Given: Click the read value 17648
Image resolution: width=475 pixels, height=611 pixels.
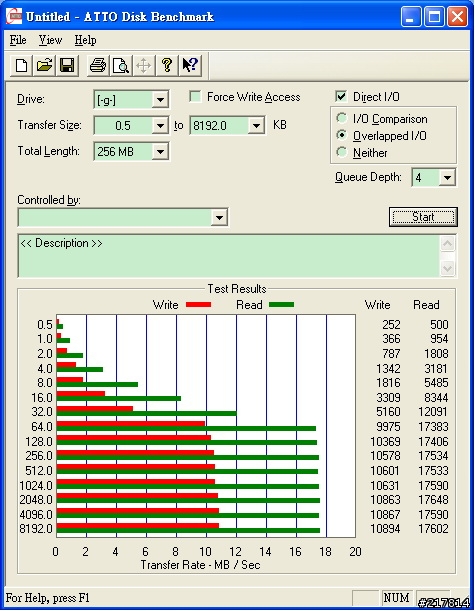Looking at the screenshot, I should (x=433, y=500).
